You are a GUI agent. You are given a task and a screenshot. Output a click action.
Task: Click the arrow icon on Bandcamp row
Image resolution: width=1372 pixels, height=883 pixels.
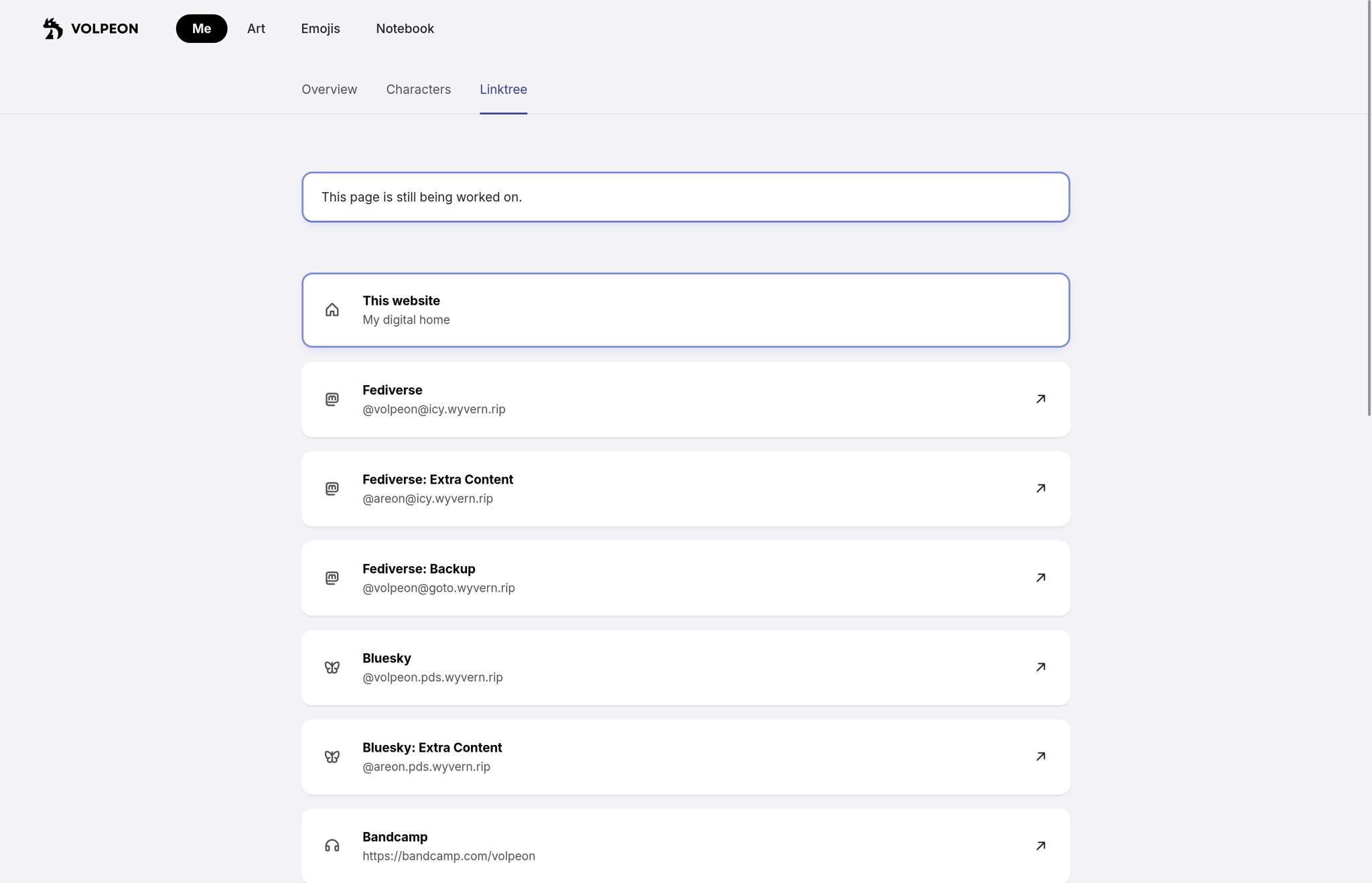[1040, 845]
